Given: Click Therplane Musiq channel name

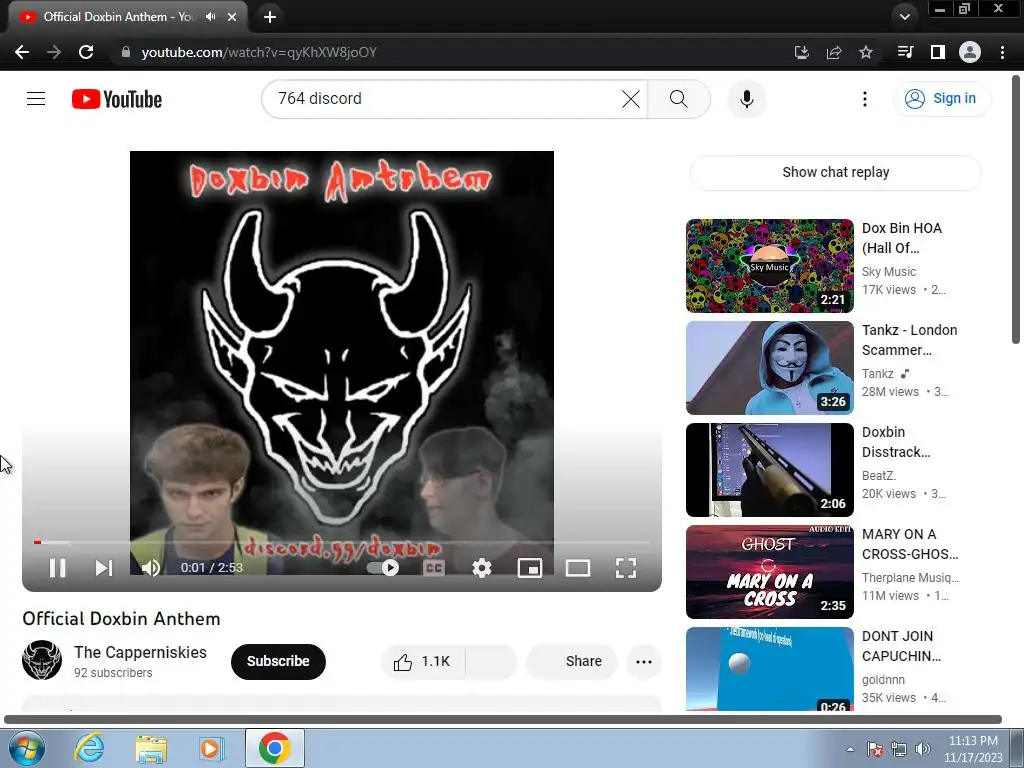Looking at the screenshot, I should (910, 578).
